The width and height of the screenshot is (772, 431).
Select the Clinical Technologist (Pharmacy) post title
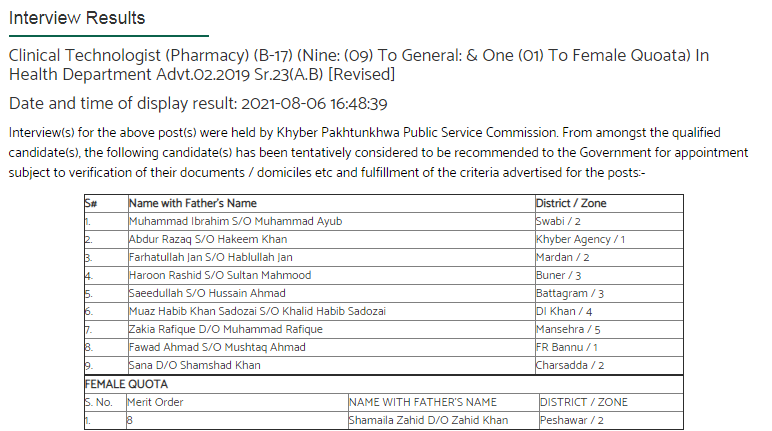(x=359, y=65)
